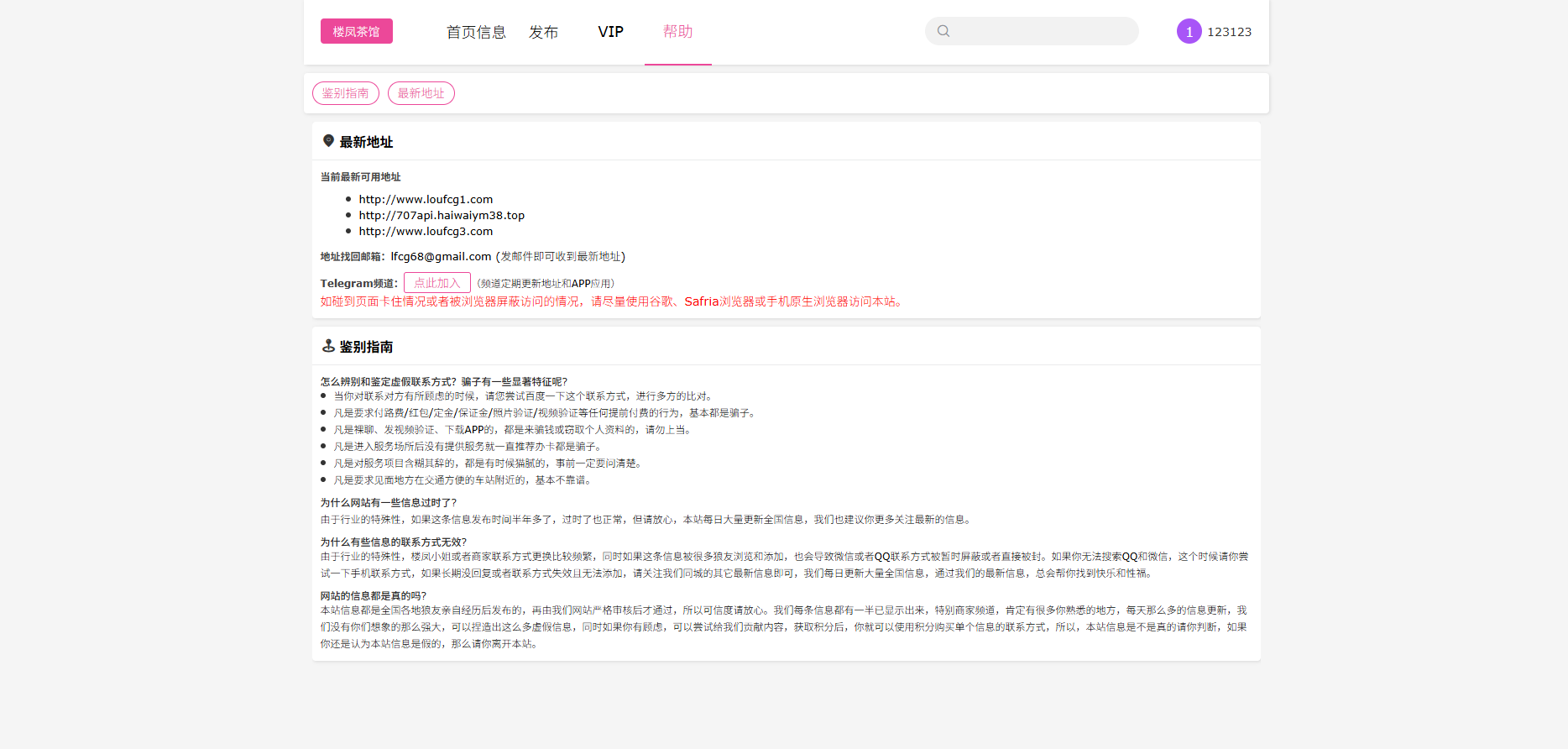
Task: Open the 首页信息 navigation item
Action: (x=476, y=32)
